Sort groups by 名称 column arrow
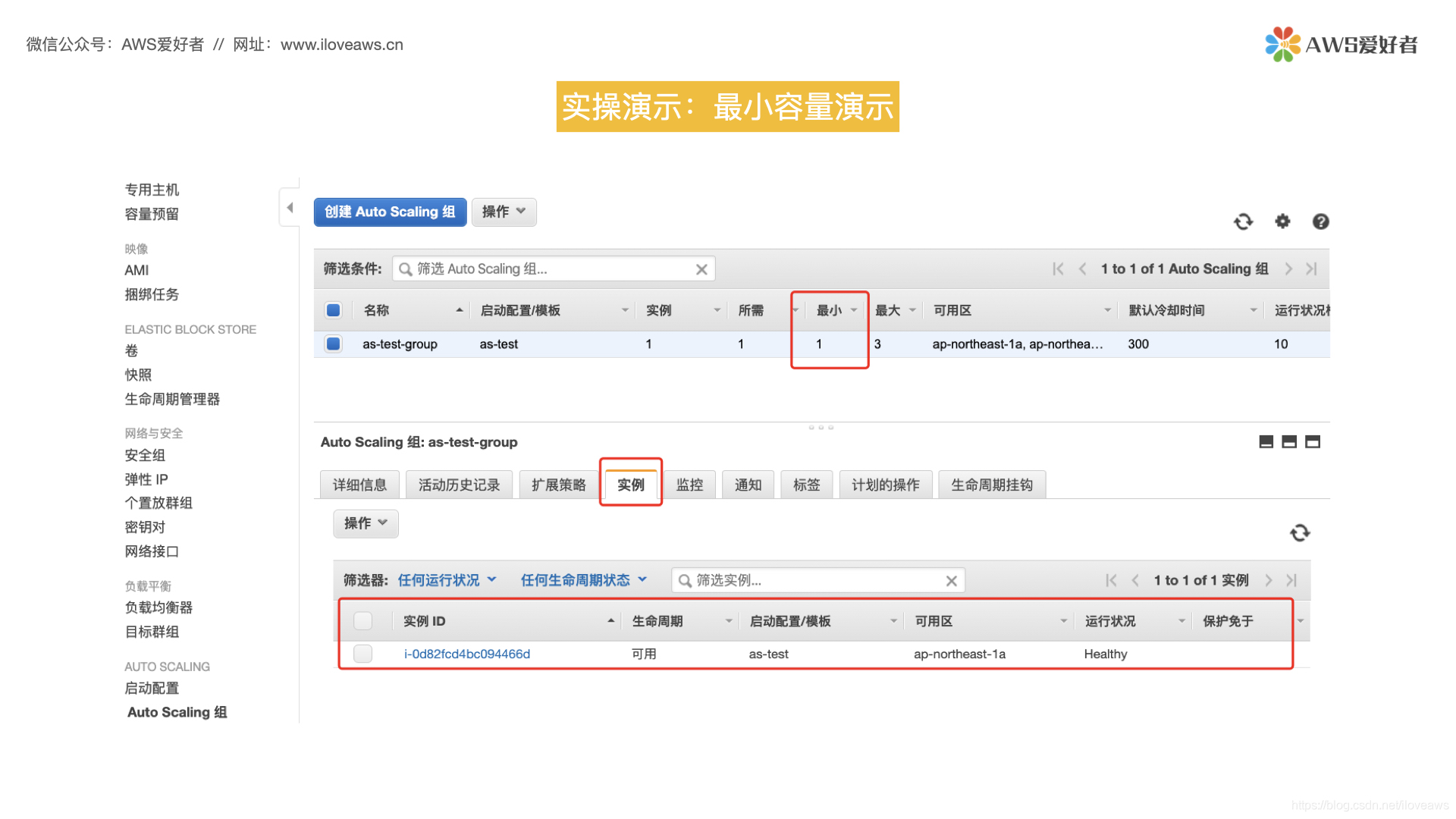This screenshot has width=1456, height=819. pos(460,310)
